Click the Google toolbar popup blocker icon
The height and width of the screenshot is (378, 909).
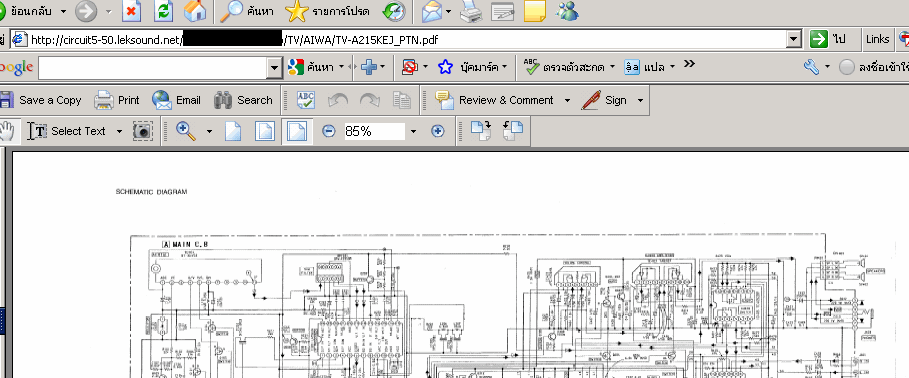point(410,67)
